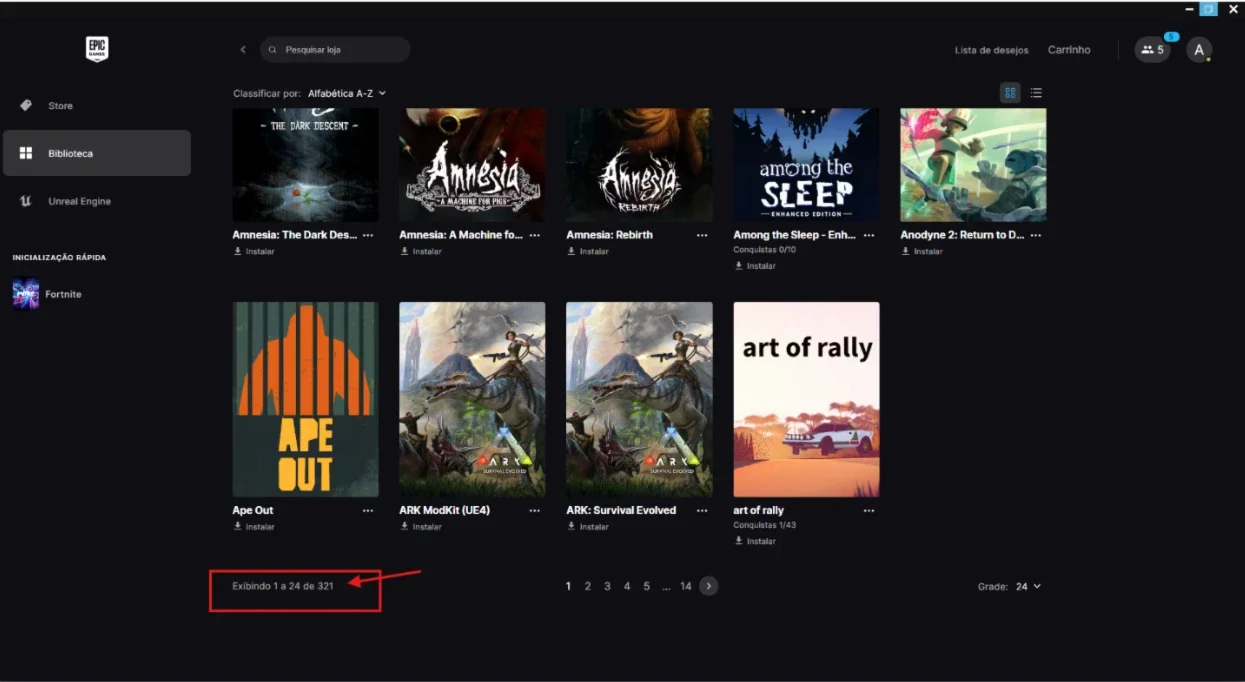Screen dimensions: 1245x682
Task: Click install icon under Anodyne 2
Action: pyautogui.click(x=906, y=251)
